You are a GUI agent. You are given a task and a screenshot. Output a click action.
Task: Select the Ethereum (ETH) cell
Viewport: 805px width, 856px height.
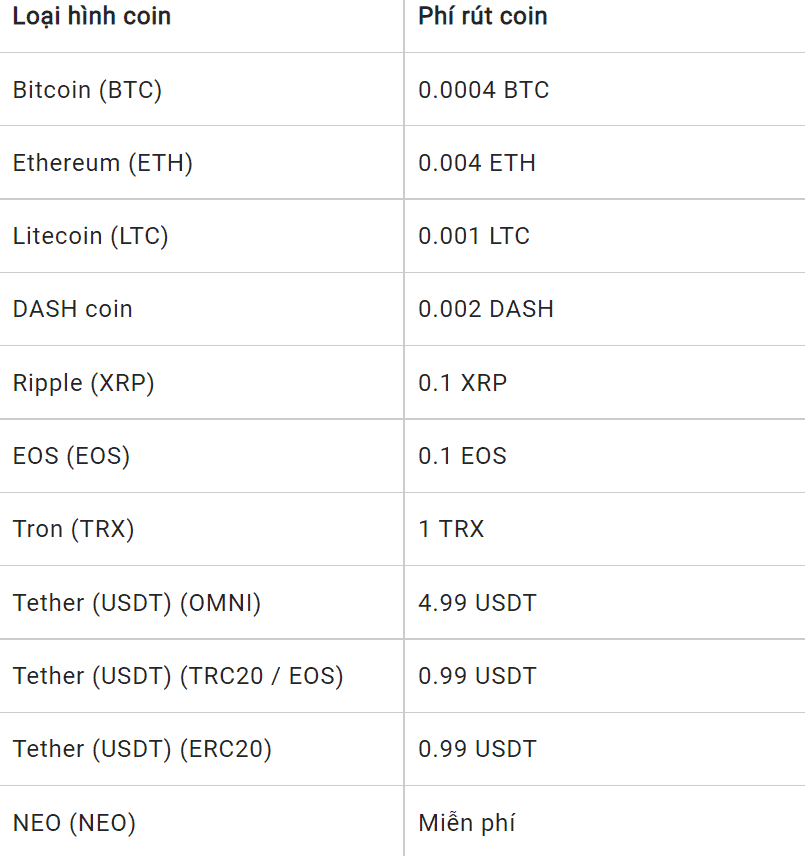(102, 163)
